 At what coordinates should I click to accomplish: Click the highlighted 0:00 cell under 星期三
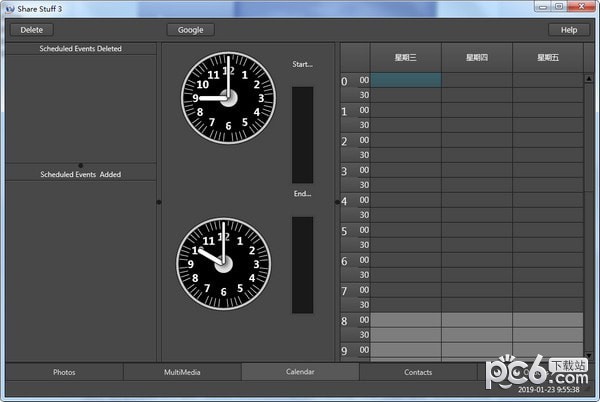(405, 80)
